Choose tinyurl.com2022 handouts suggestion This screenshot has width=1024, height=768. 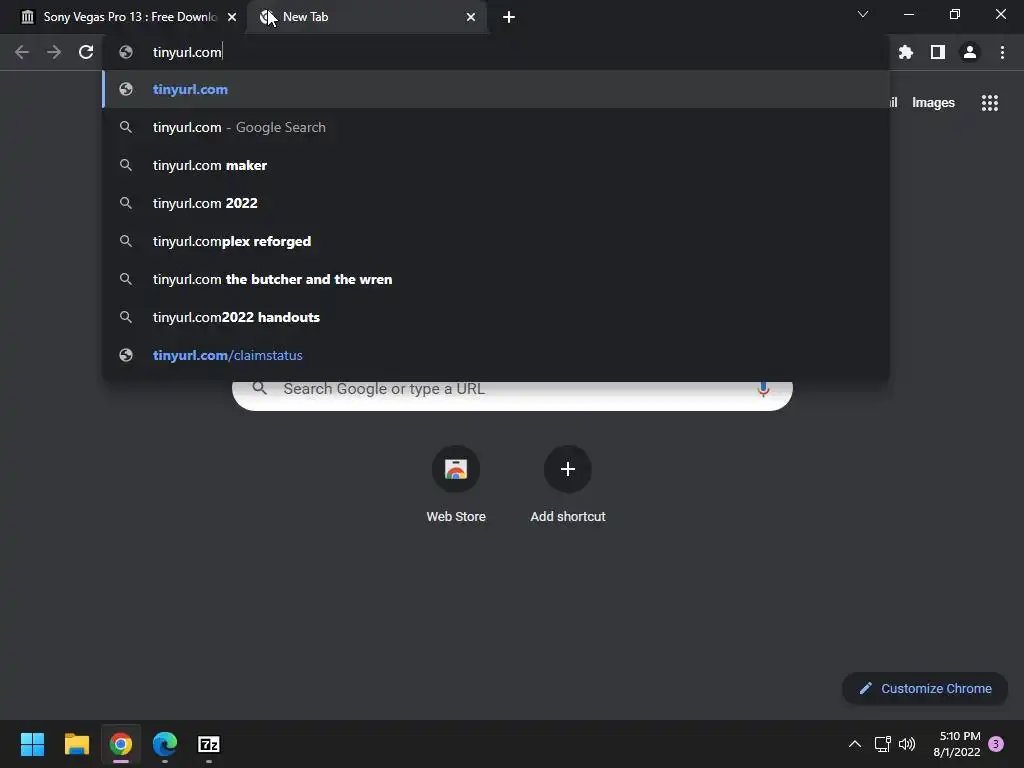click(496, 317)
